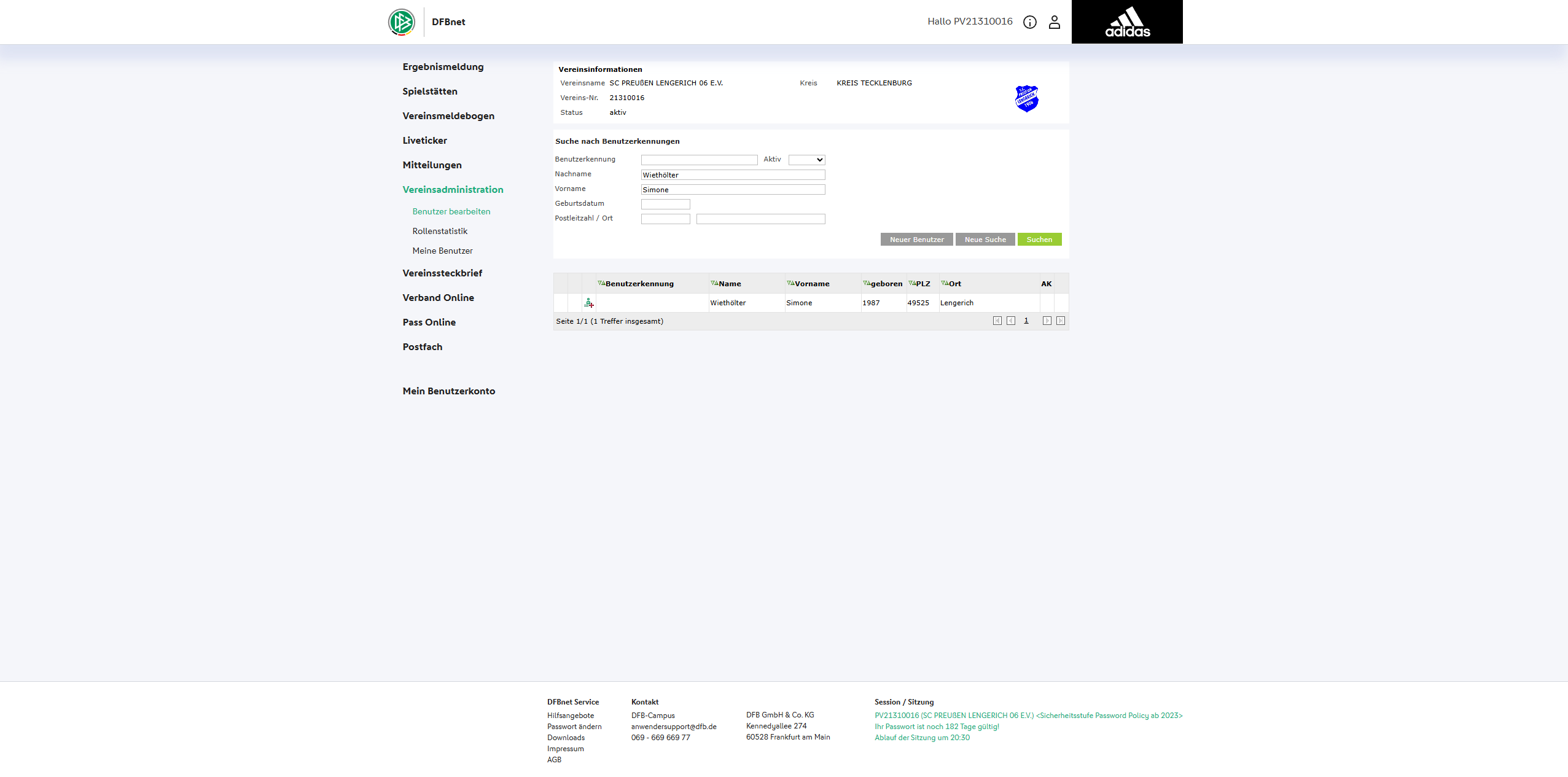The width and height of the screenshot is (1568, 777).
Task: Select Meine Benutzer submenu item
Action: [442, 251]
